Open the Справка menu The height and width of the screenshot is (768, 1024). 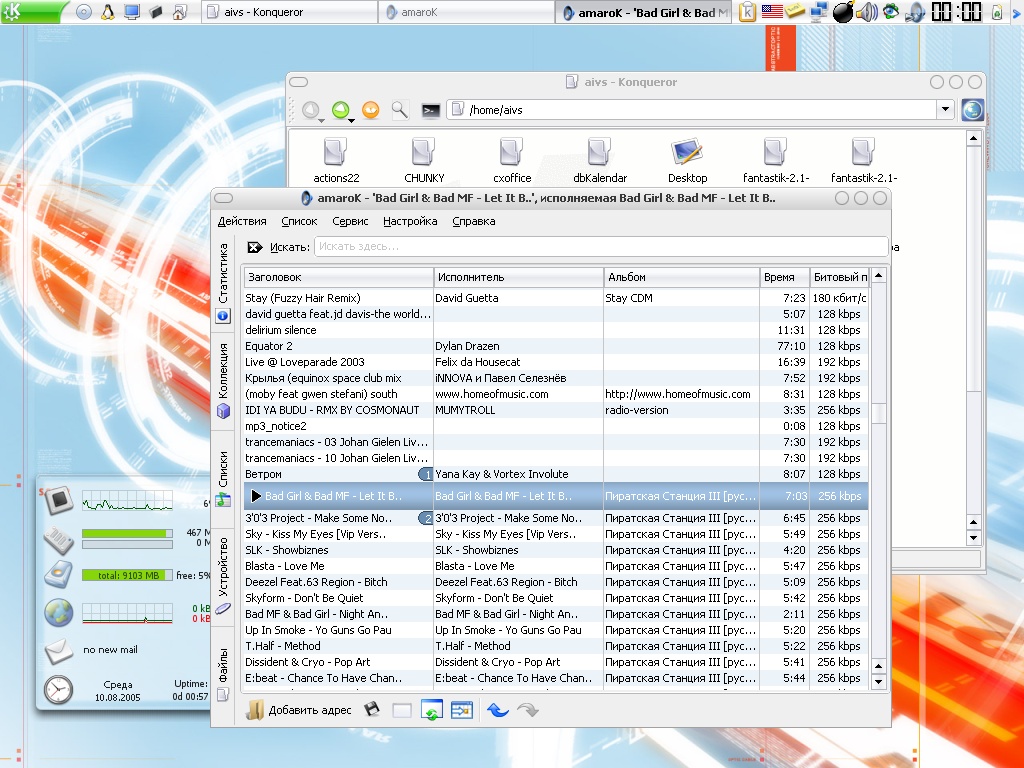click(473, 221)
